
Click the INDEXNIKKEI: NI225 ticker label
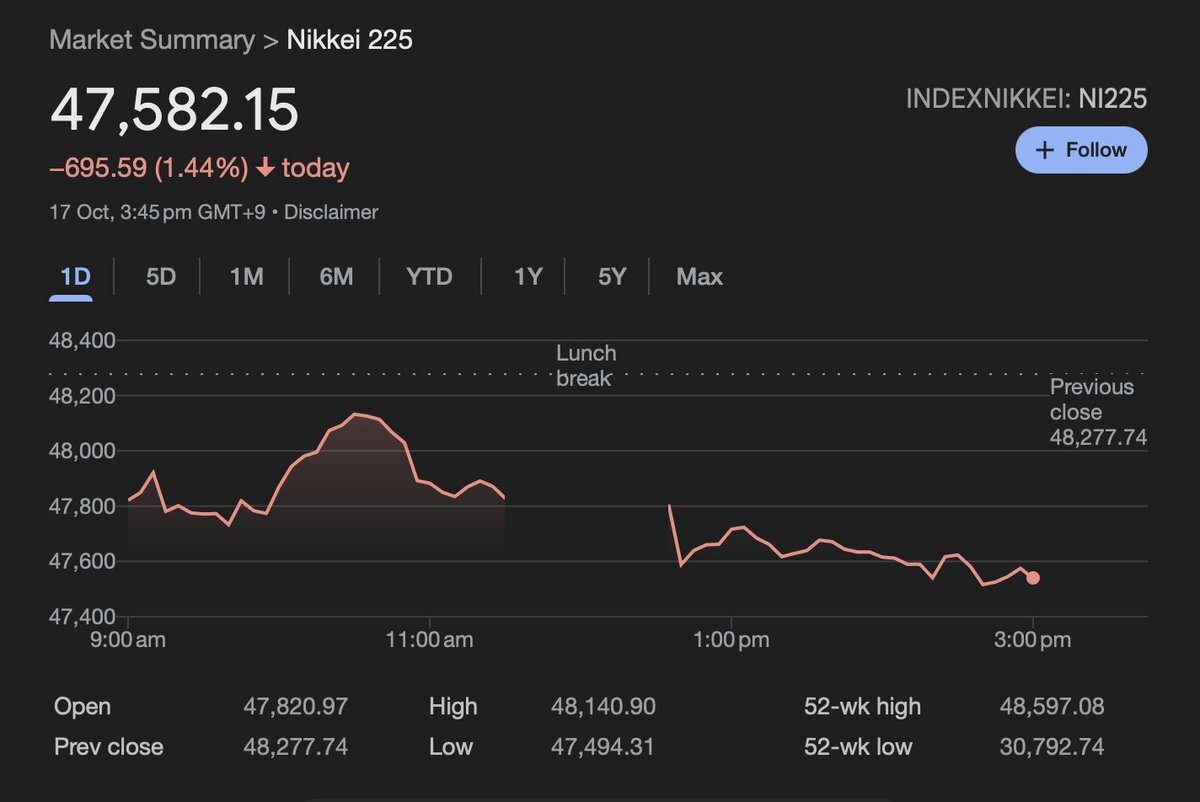(1026, 99)
